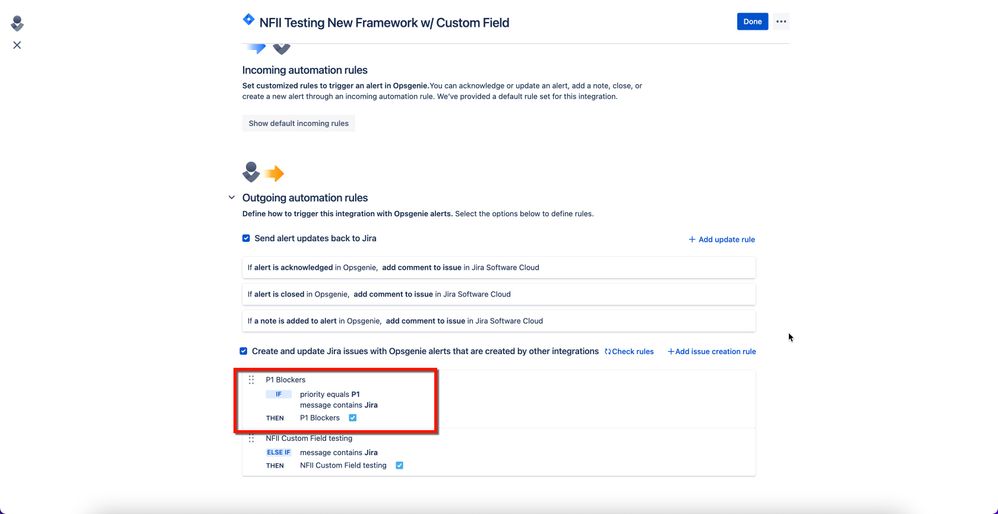Click the Opsgenie logo icon at top left
998x514 pixels.
point(17,24)
